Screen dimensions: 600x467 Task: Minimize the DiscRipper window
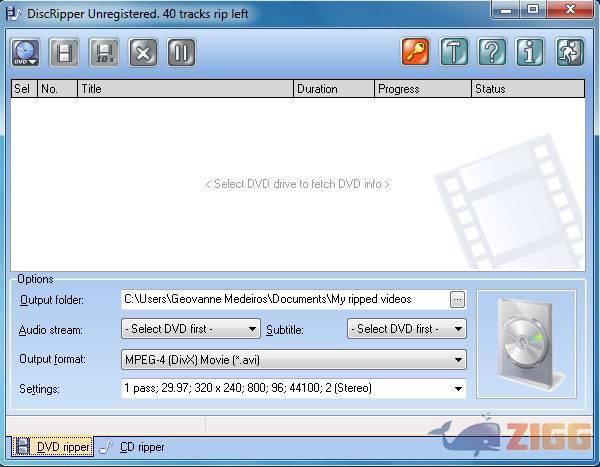(x=505, y=10)
